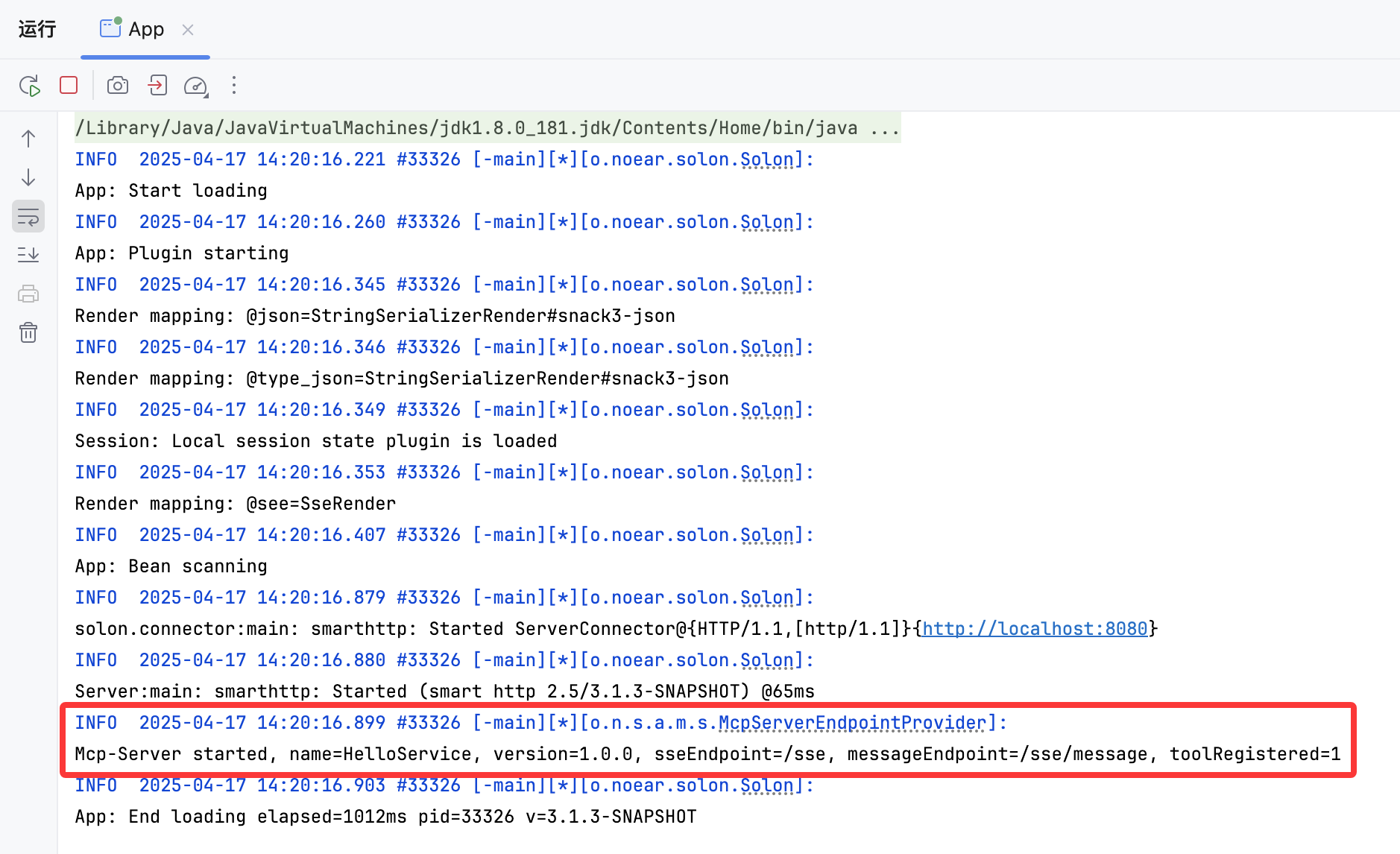Open the profiler gauge dropdown
The height and width of the screenshot is (854, 1400).
[x=195, y=85]
